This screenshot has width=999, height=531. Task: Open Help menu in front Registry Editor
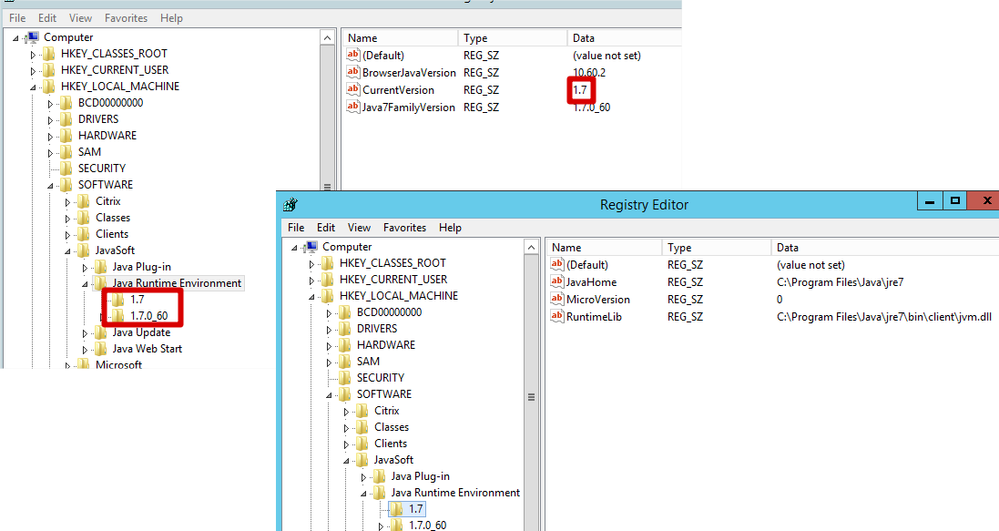point(450,228)
